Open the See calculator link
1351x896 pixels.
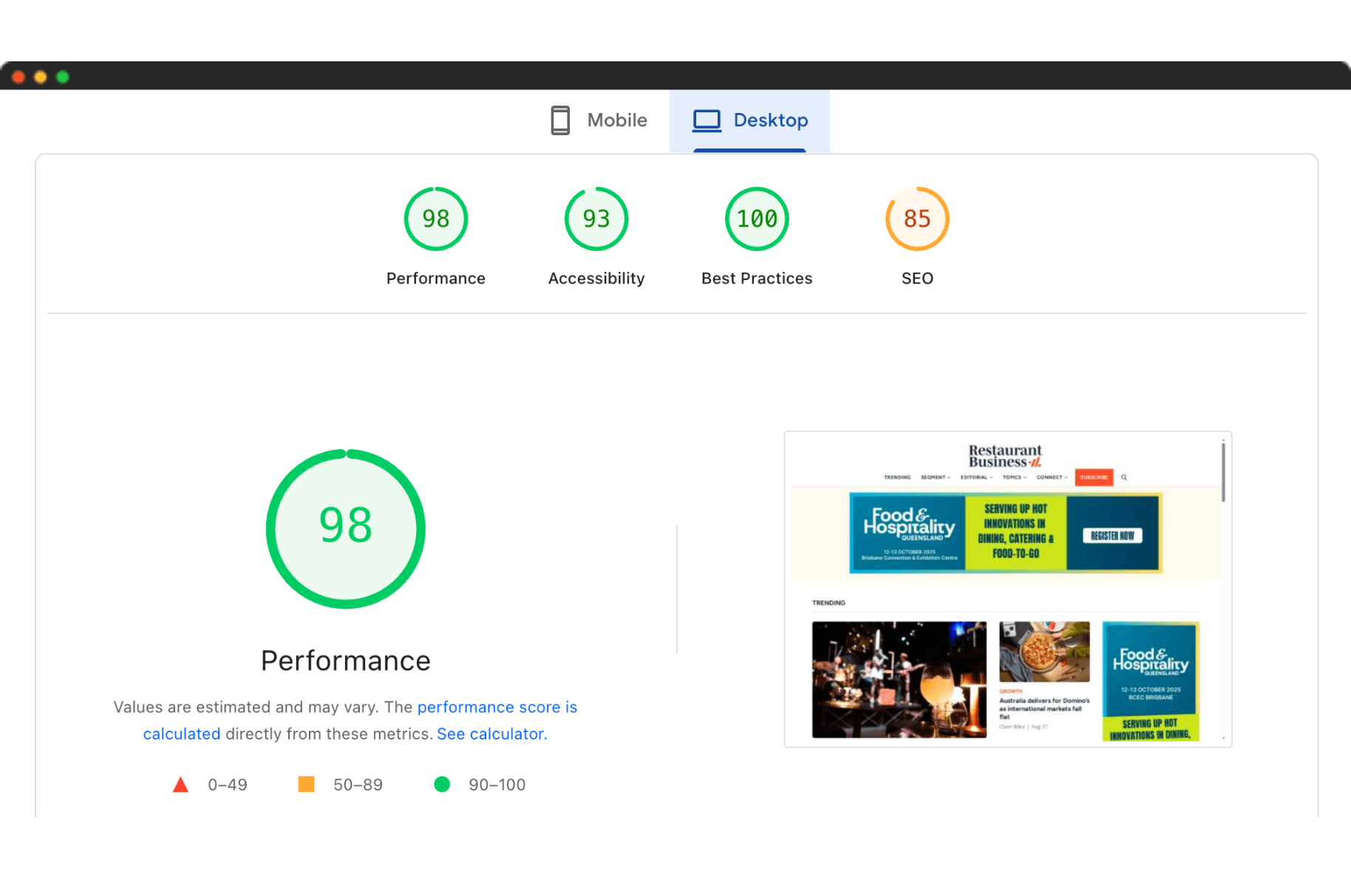coord(491,733)
